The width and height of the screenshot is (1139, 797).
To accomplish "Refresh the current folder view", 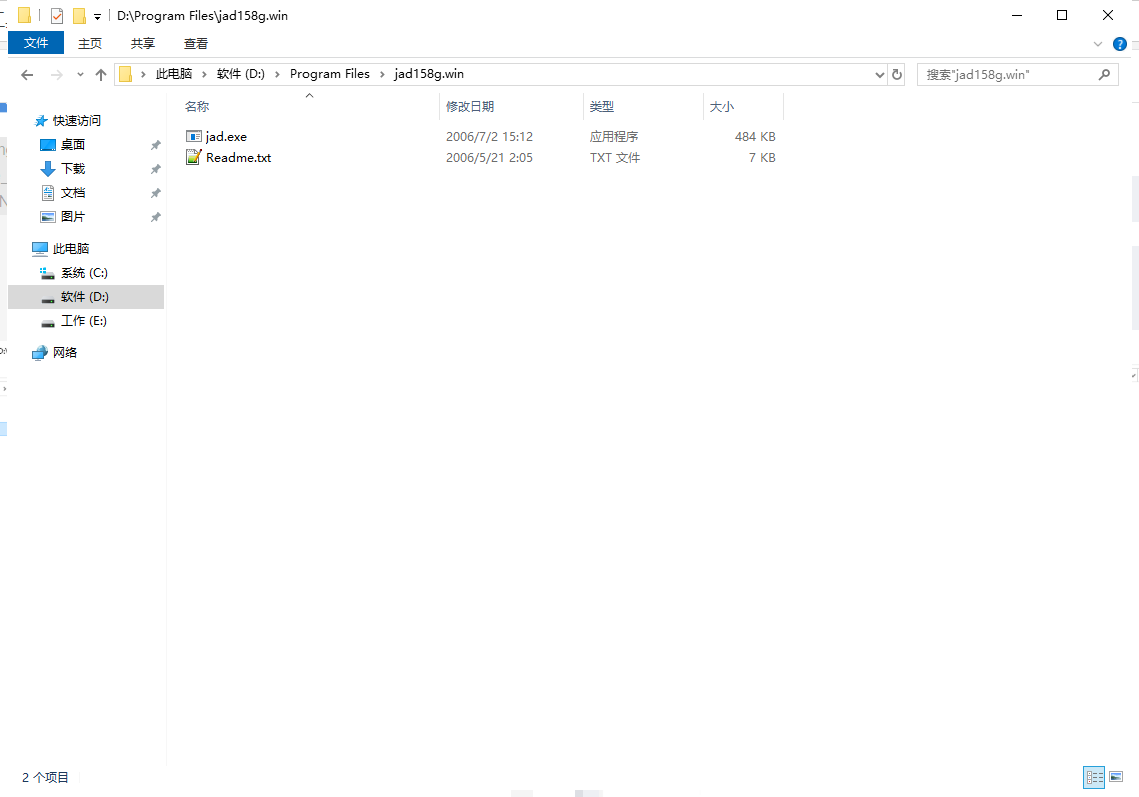I will tap(895, 74).
